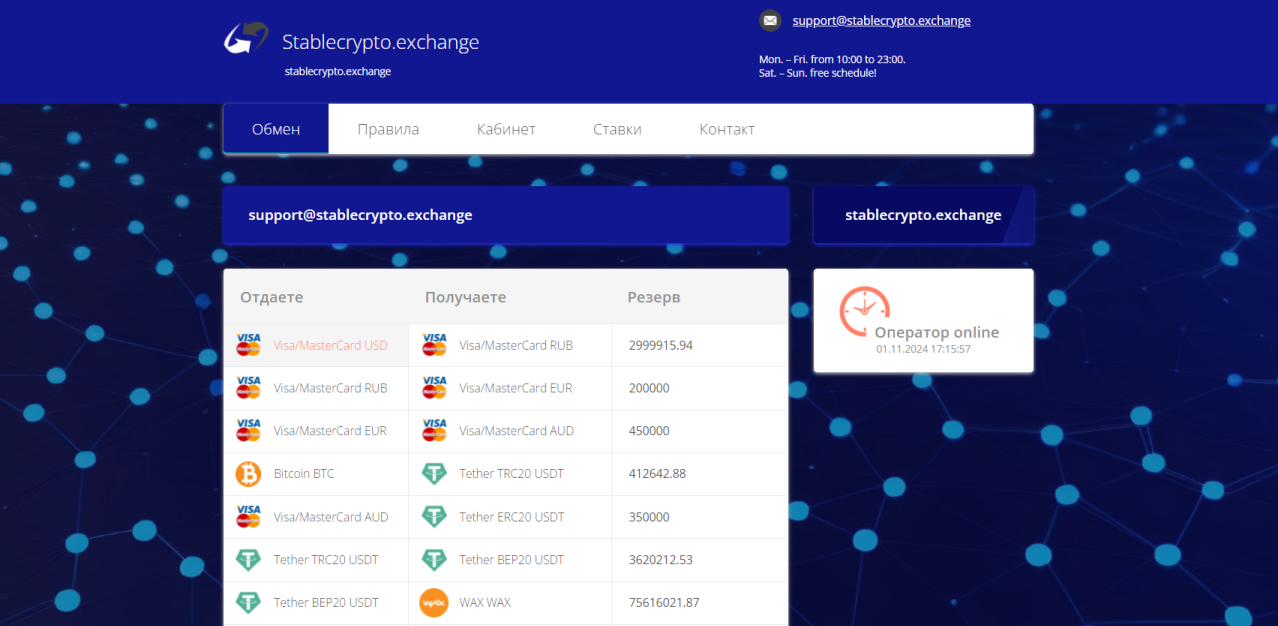Select the Visa/MasterCard AUD icon
1278x626 pixels.
(247, 516)
